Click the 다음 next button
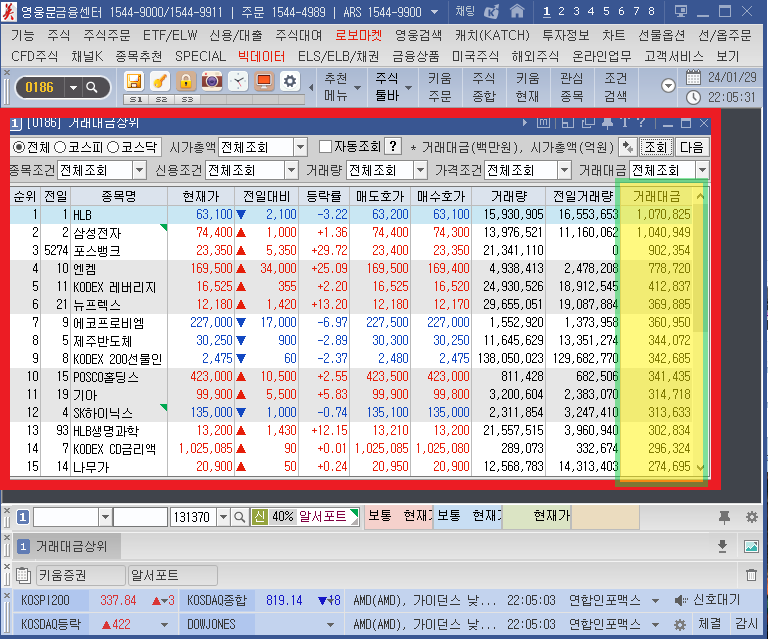768x639 pixels. (x=692, y=147)
